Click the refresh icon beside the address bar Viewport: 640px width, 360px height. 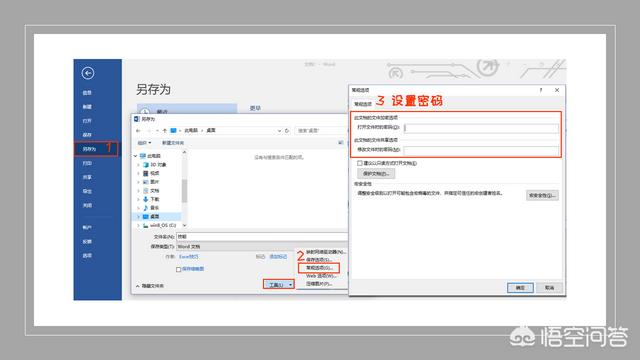287,131
